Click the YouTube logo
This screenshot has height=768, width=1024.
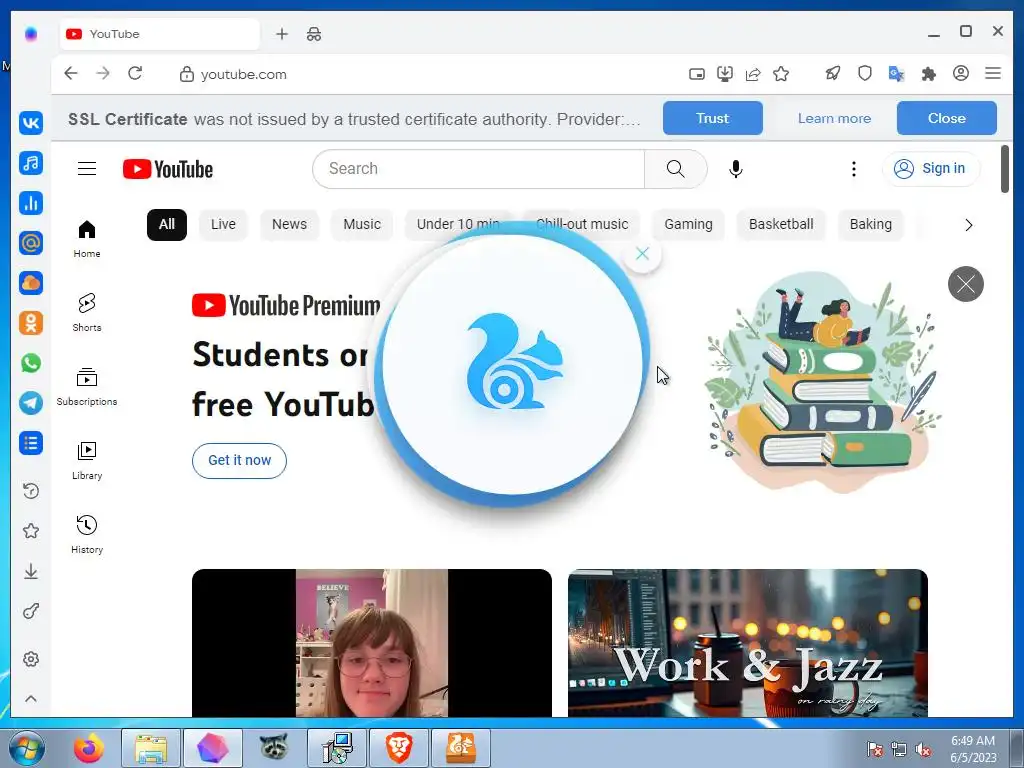[168, 169]
